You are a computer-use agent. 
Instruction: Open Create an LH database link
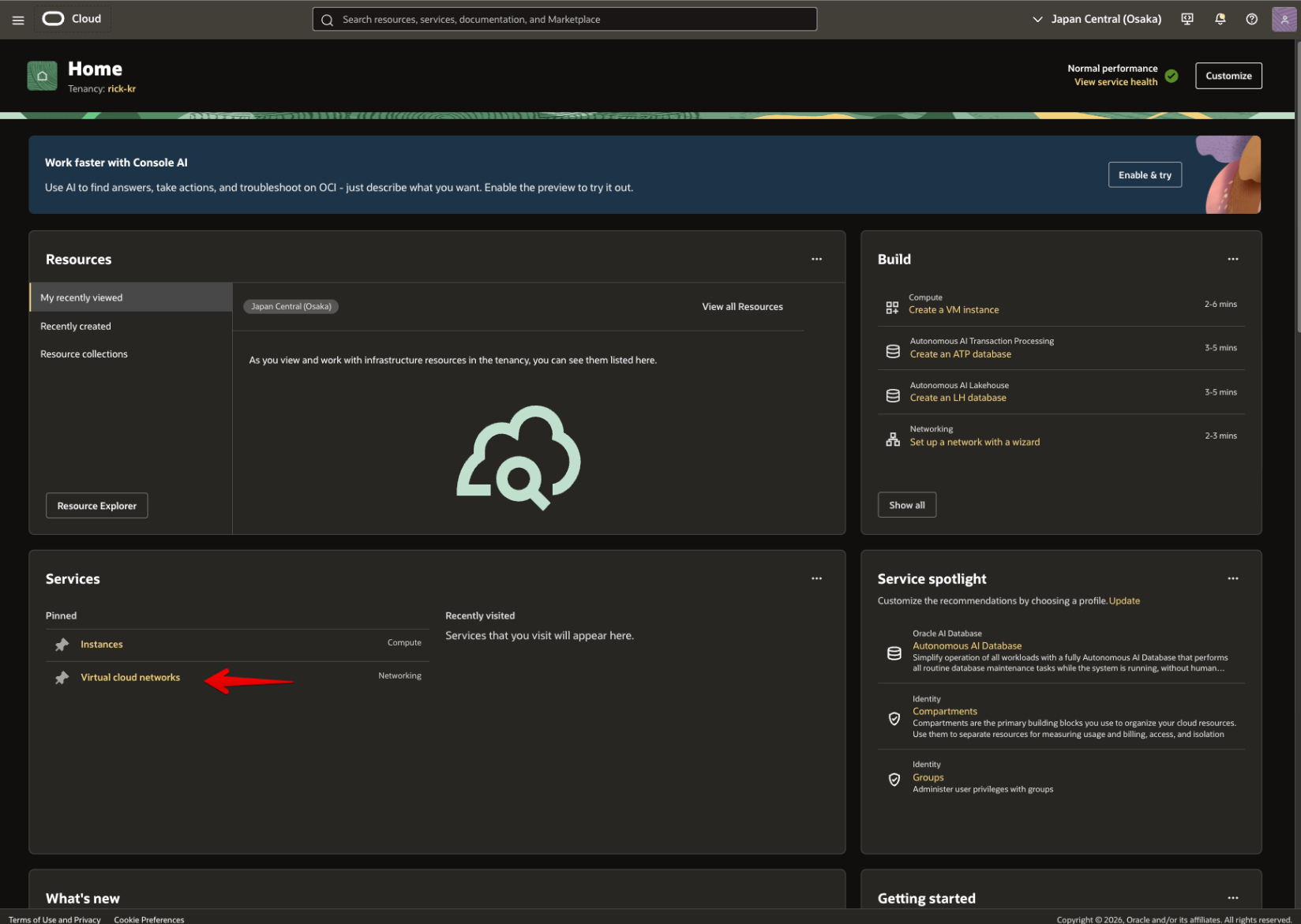[x=958, y=398]
